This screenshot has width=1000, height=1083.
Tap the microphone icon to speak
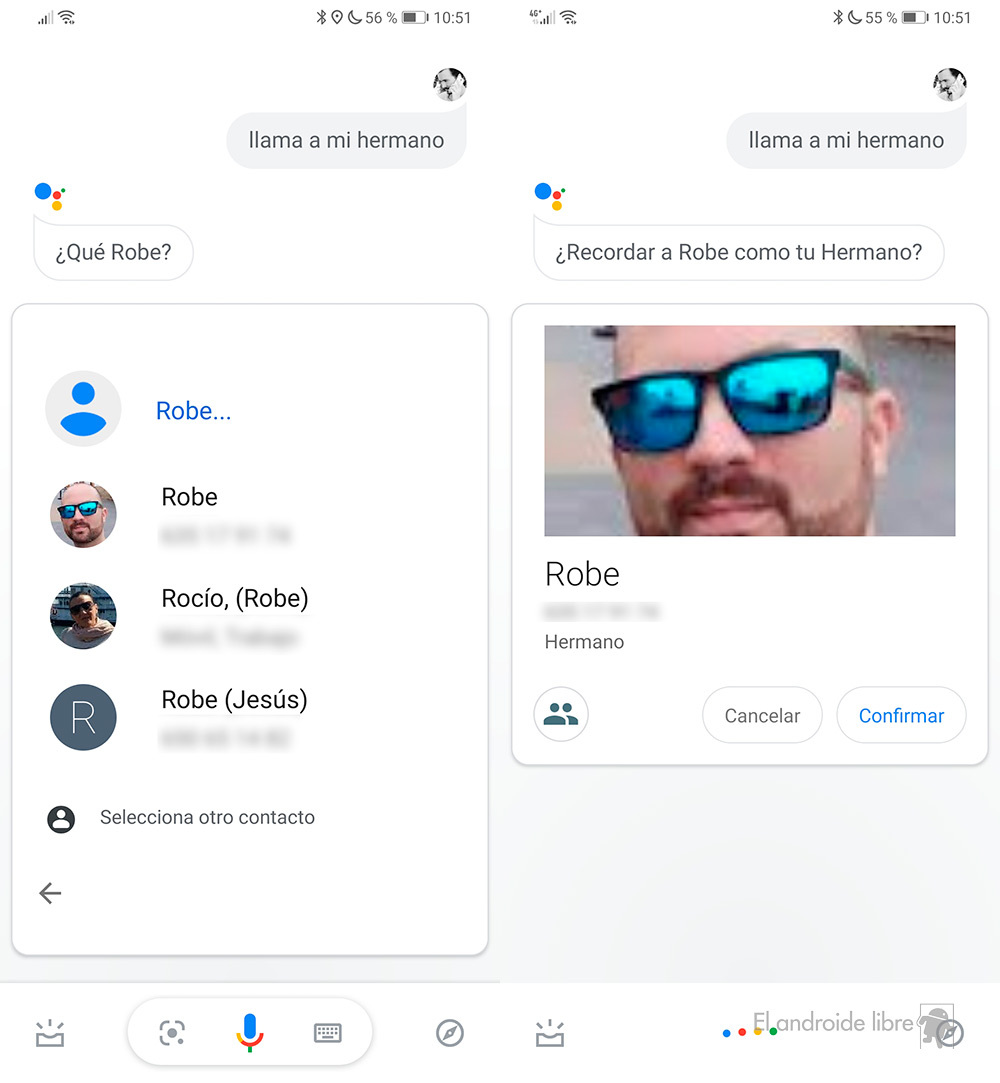[x=250, y=1032]
